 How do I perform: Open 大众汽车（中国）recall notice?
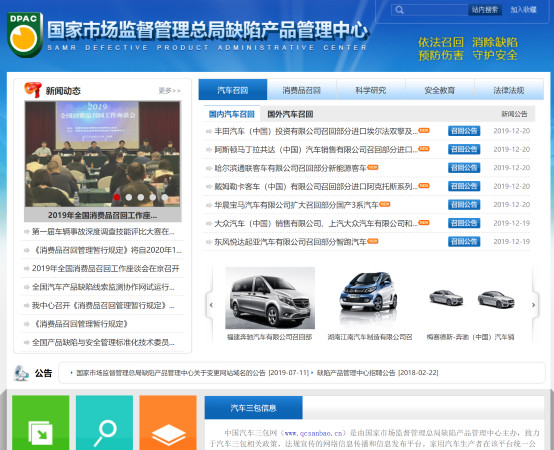point(316,223)
